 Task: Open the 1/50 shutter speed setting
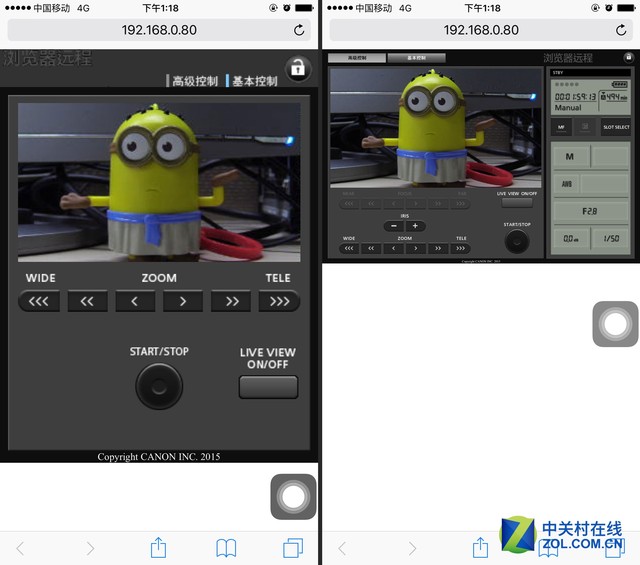pyautogui.click(x=610, y=240)
